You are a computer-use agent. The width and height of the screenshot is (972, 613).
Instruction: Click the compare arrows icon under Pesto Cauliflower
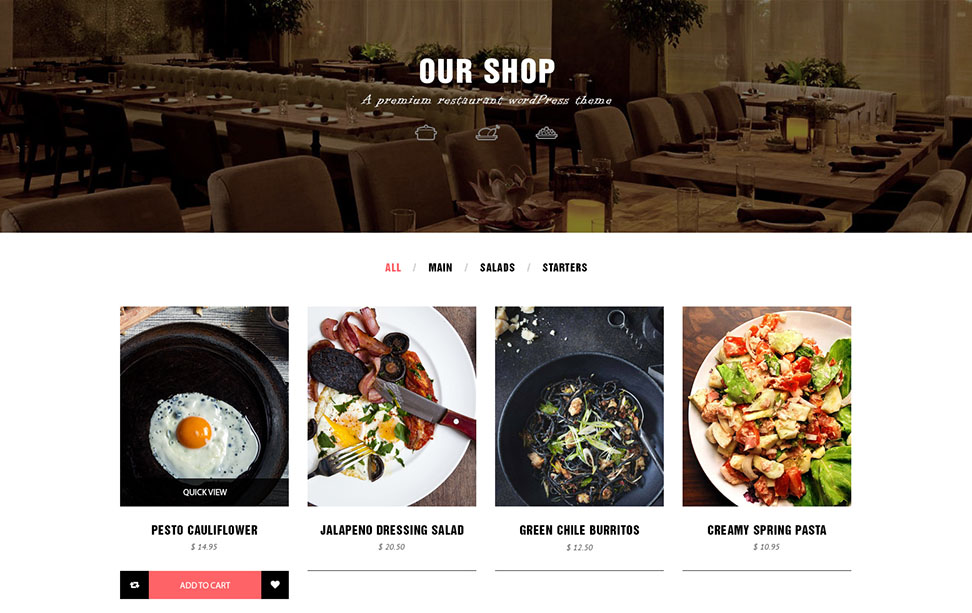pyautogui.click(x=135, y=584)
